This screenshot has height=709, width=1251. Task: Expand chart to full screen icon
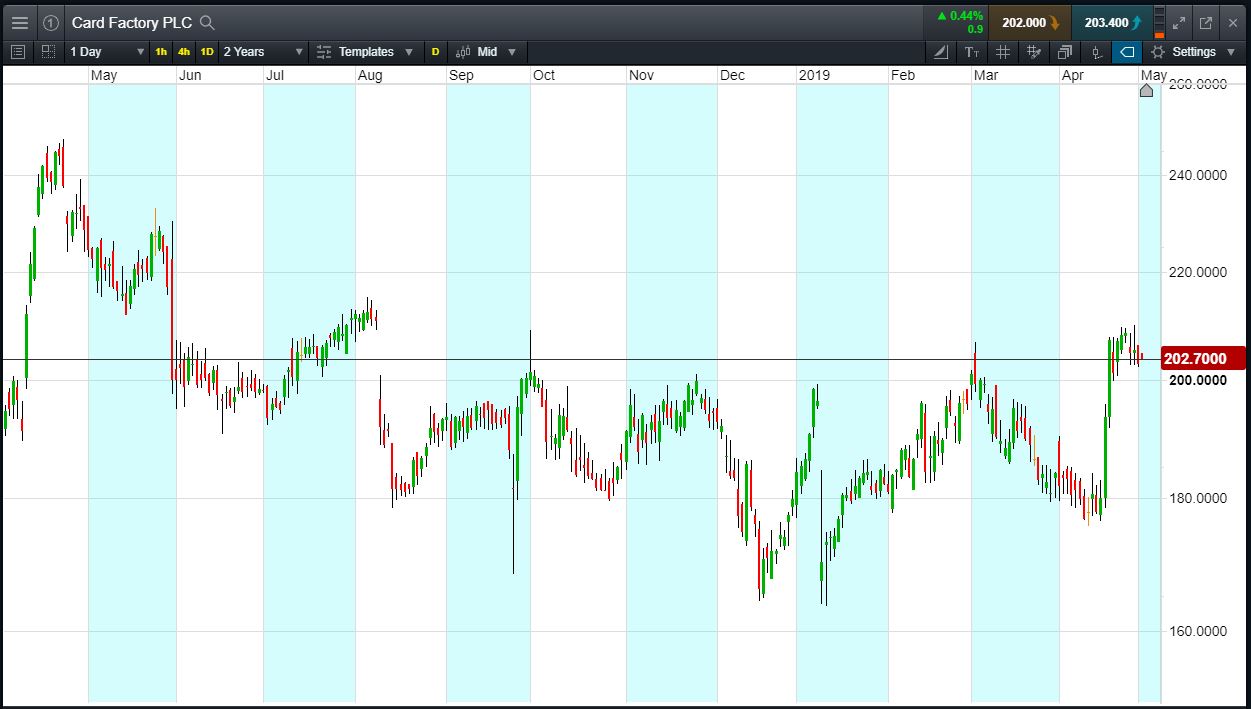click(x=1179, y=22)
